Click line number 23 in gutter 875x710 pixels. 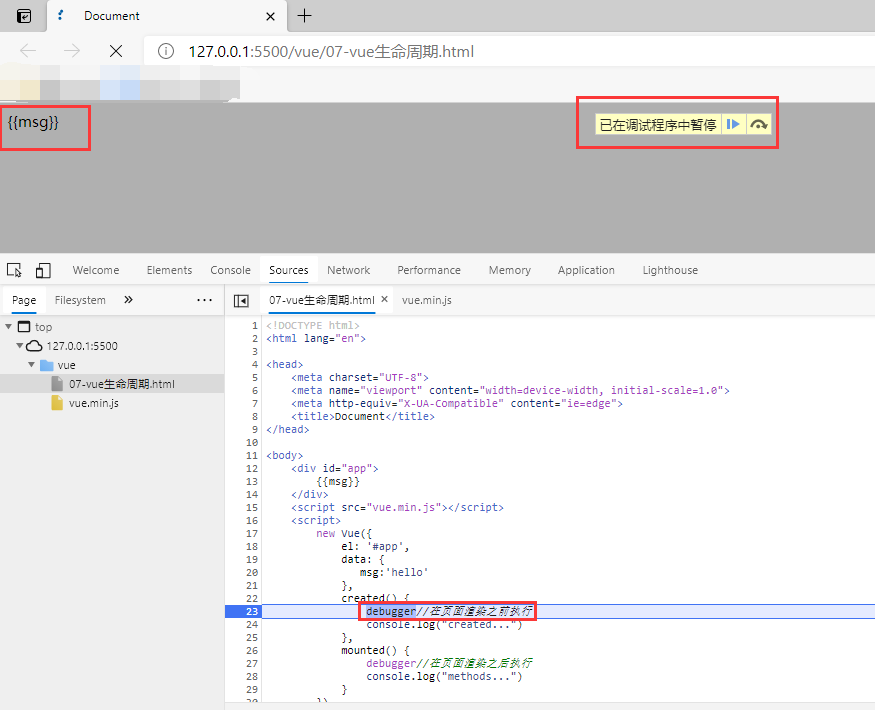click(x=252, y=611)
